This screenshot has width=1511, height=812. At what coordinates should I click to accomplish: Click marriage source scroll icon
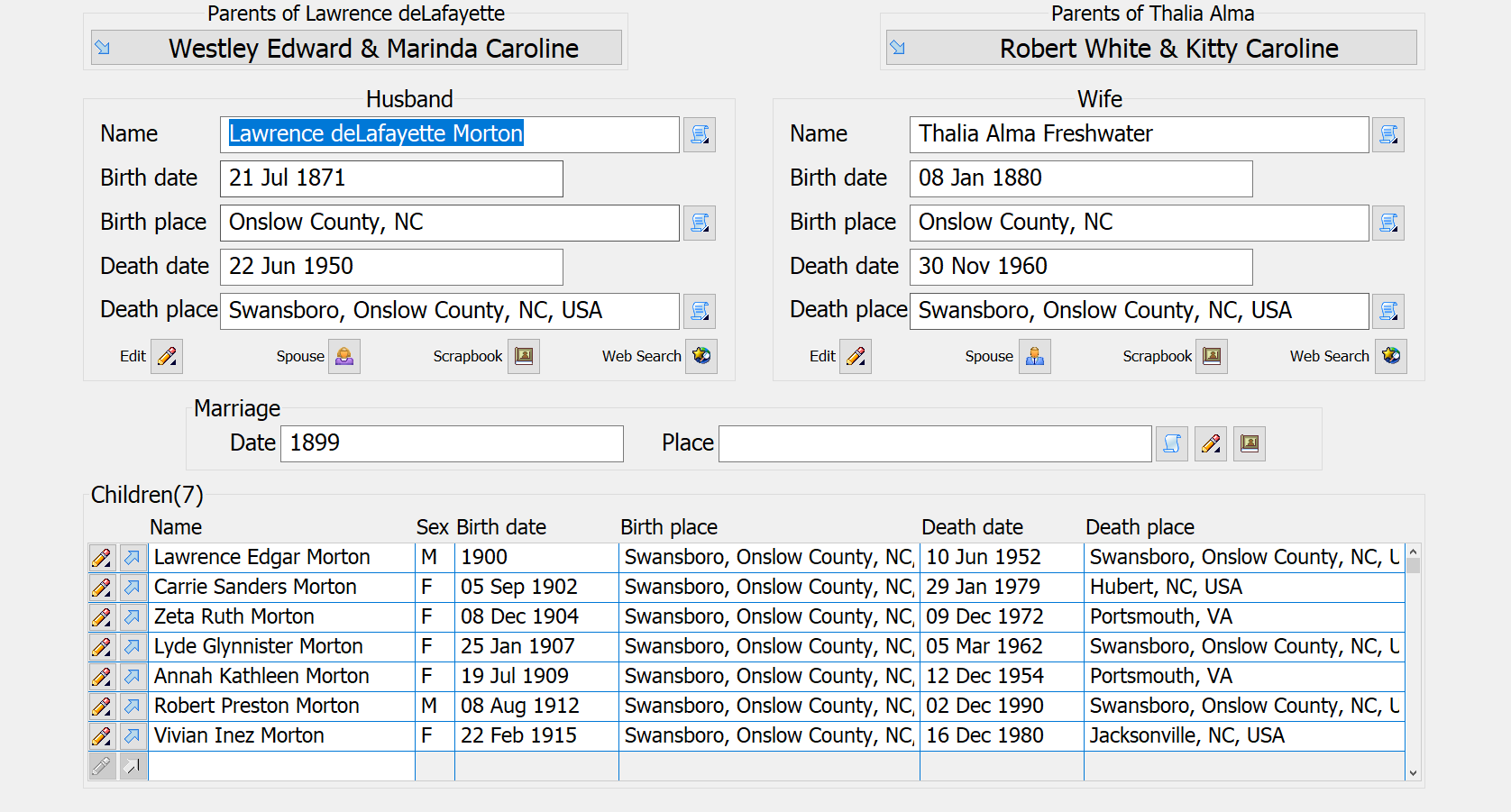tap(1172, 443)
